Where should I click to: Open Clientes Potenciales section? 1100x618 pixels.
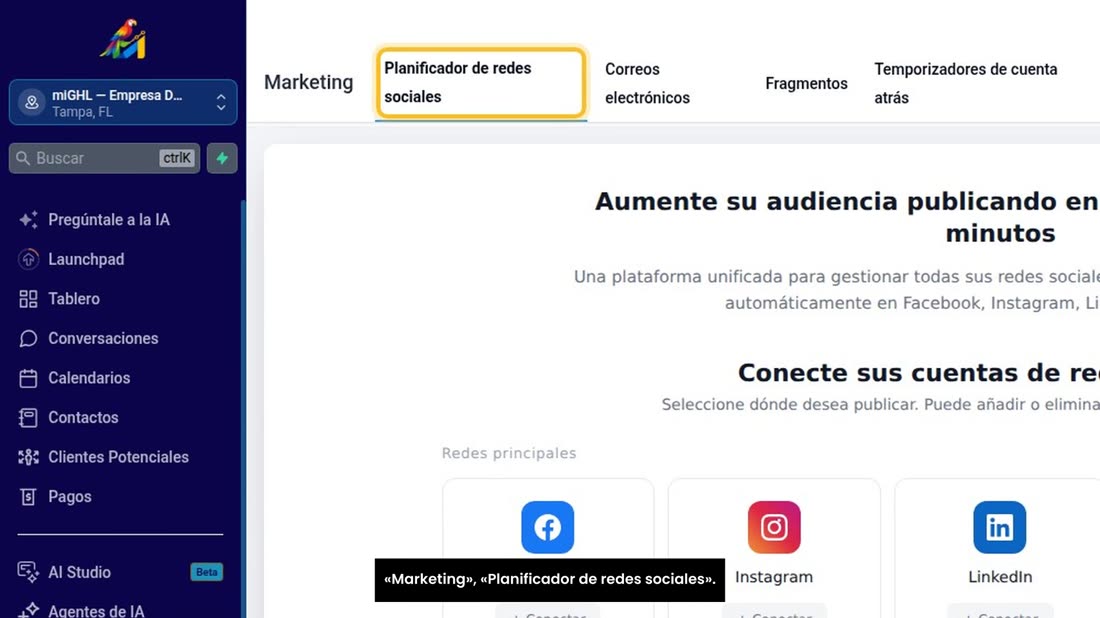[118, 457]
